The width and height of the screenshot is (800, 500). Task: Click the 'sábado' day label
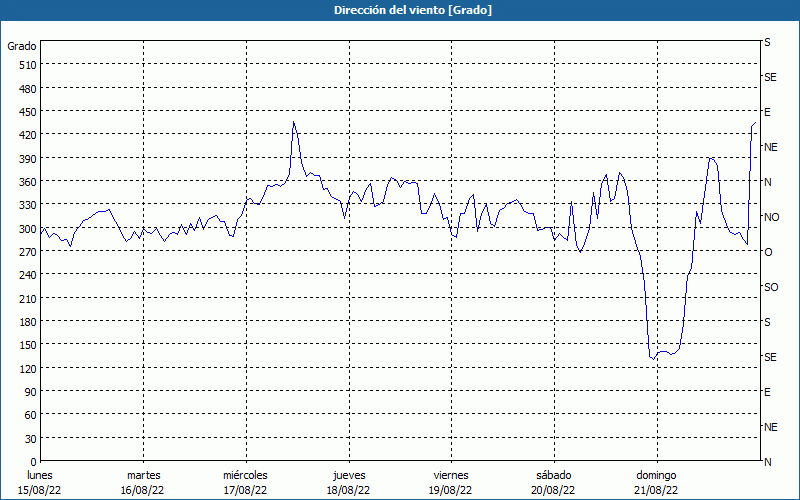554,475
